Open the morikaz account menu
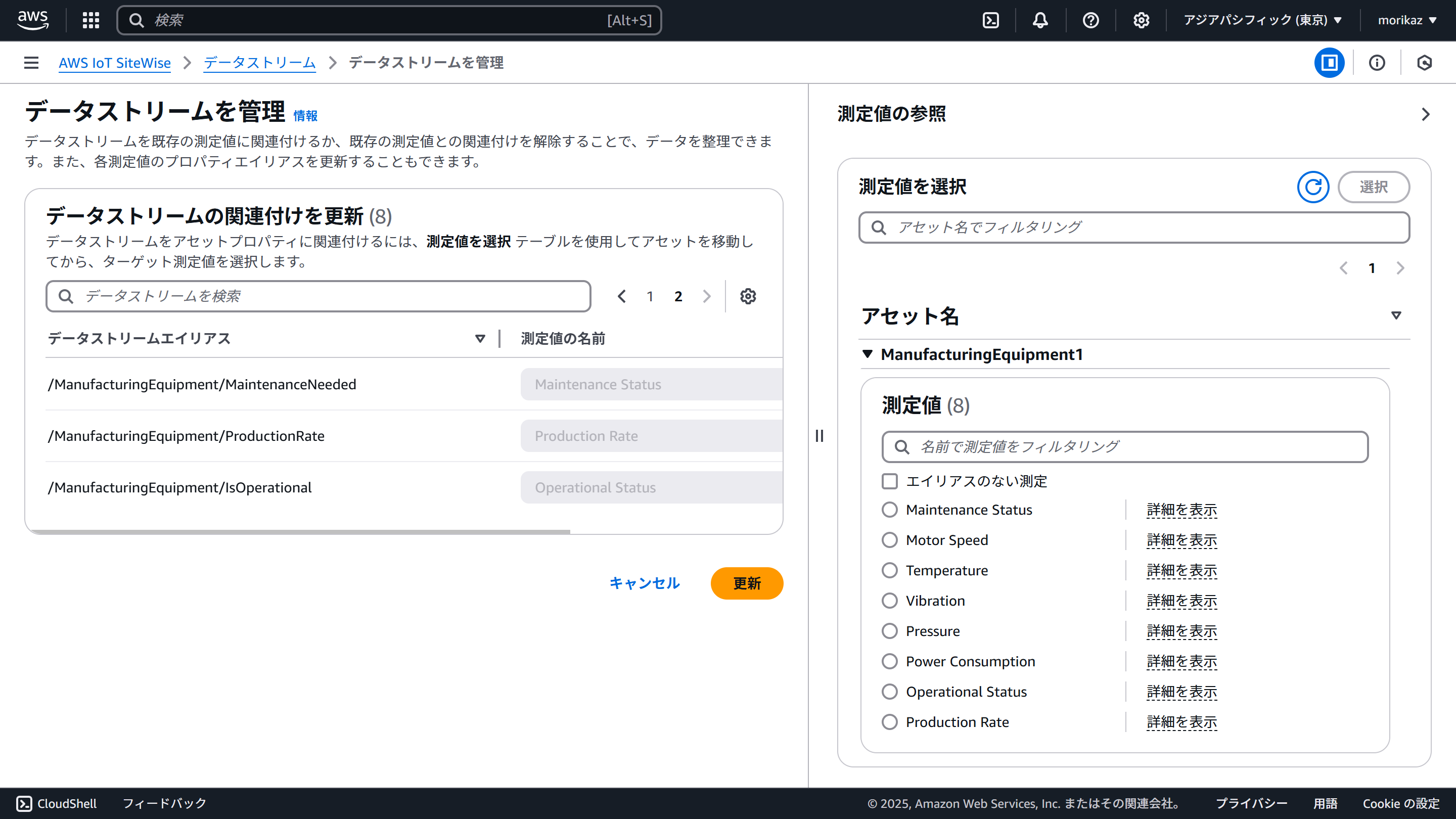 coord(1407,20)
